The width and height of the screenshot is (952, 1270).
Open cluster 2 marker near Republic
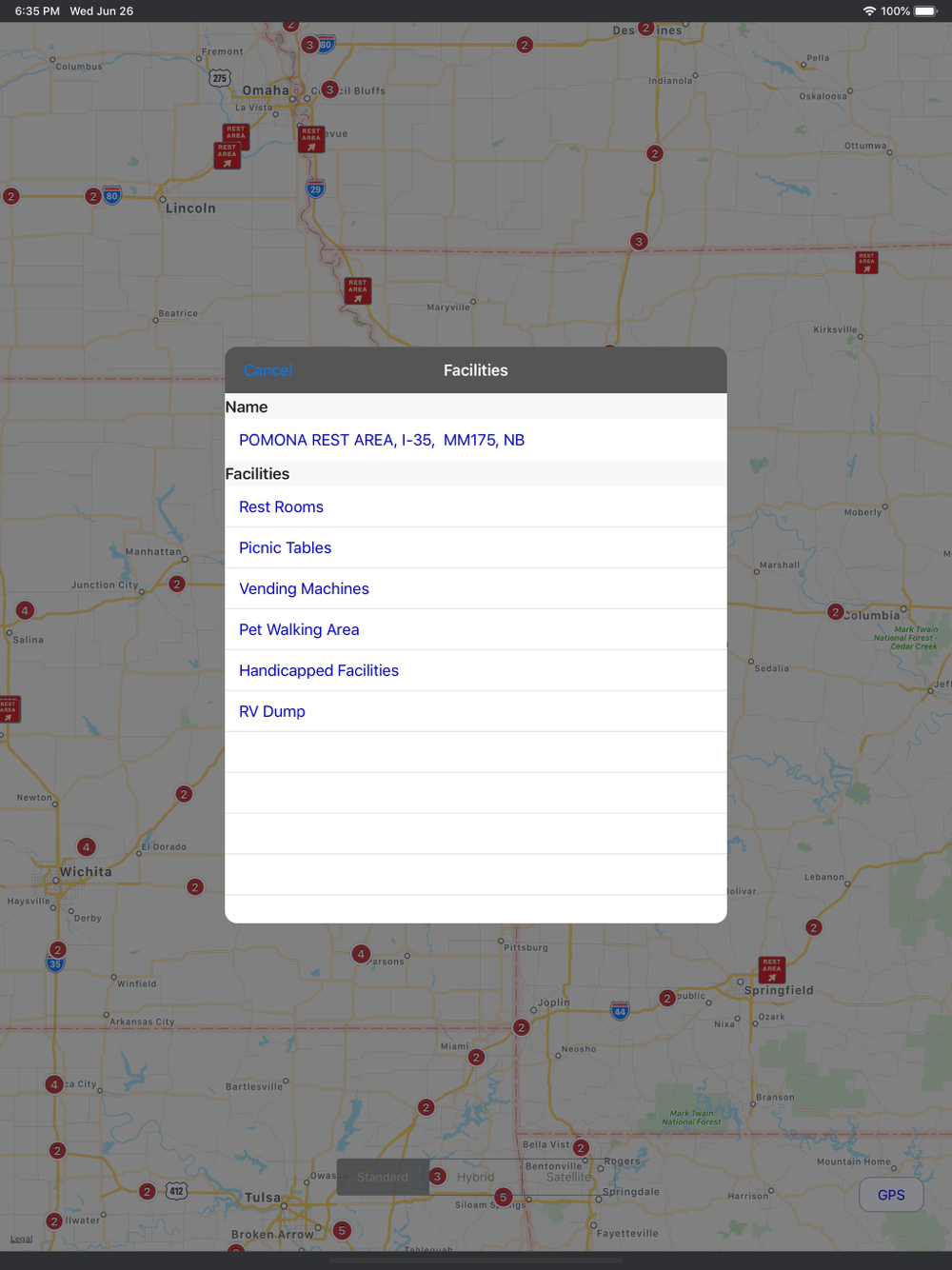(x=667, y=998)
